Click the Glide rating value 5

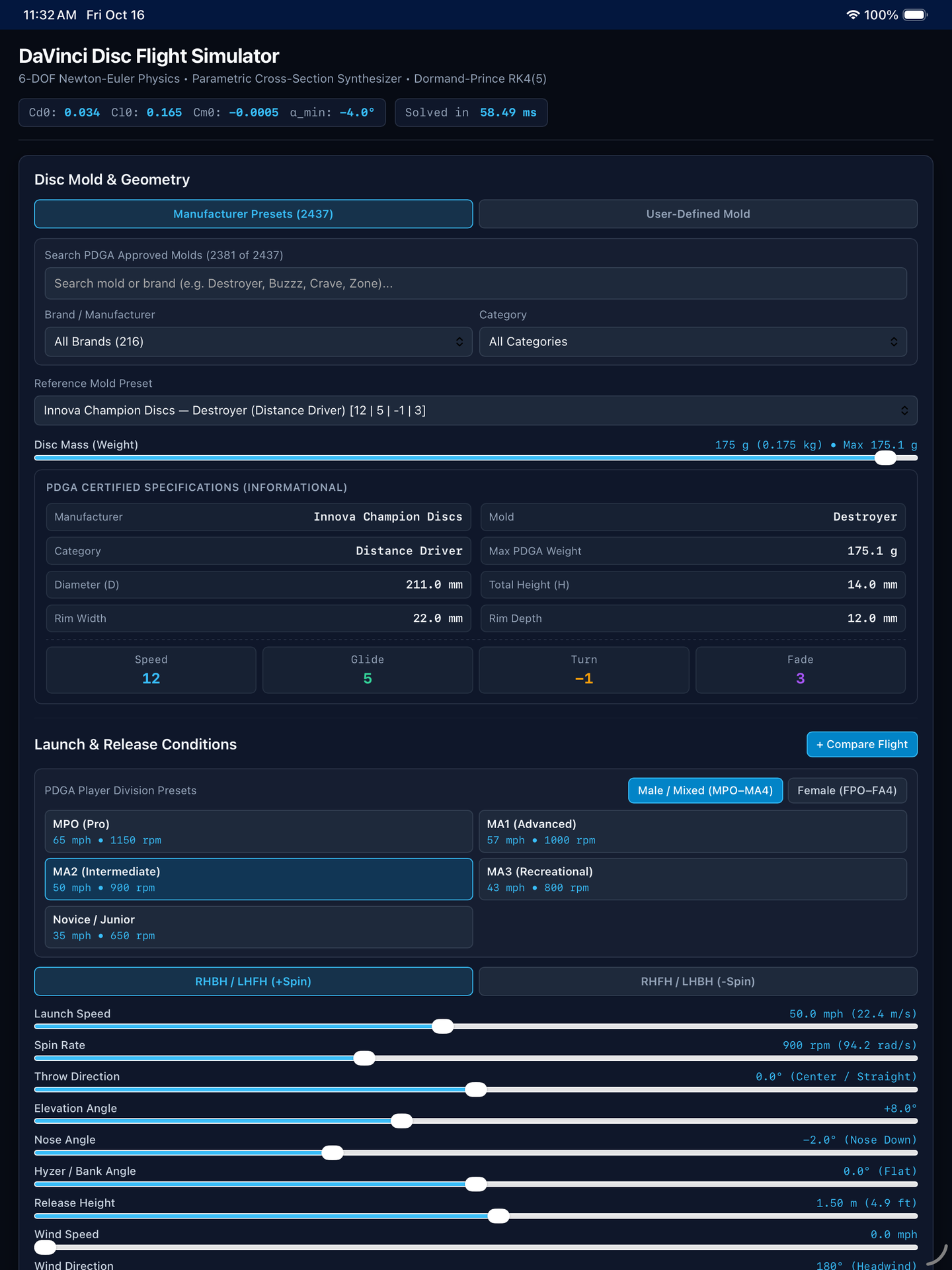point(368,679)
